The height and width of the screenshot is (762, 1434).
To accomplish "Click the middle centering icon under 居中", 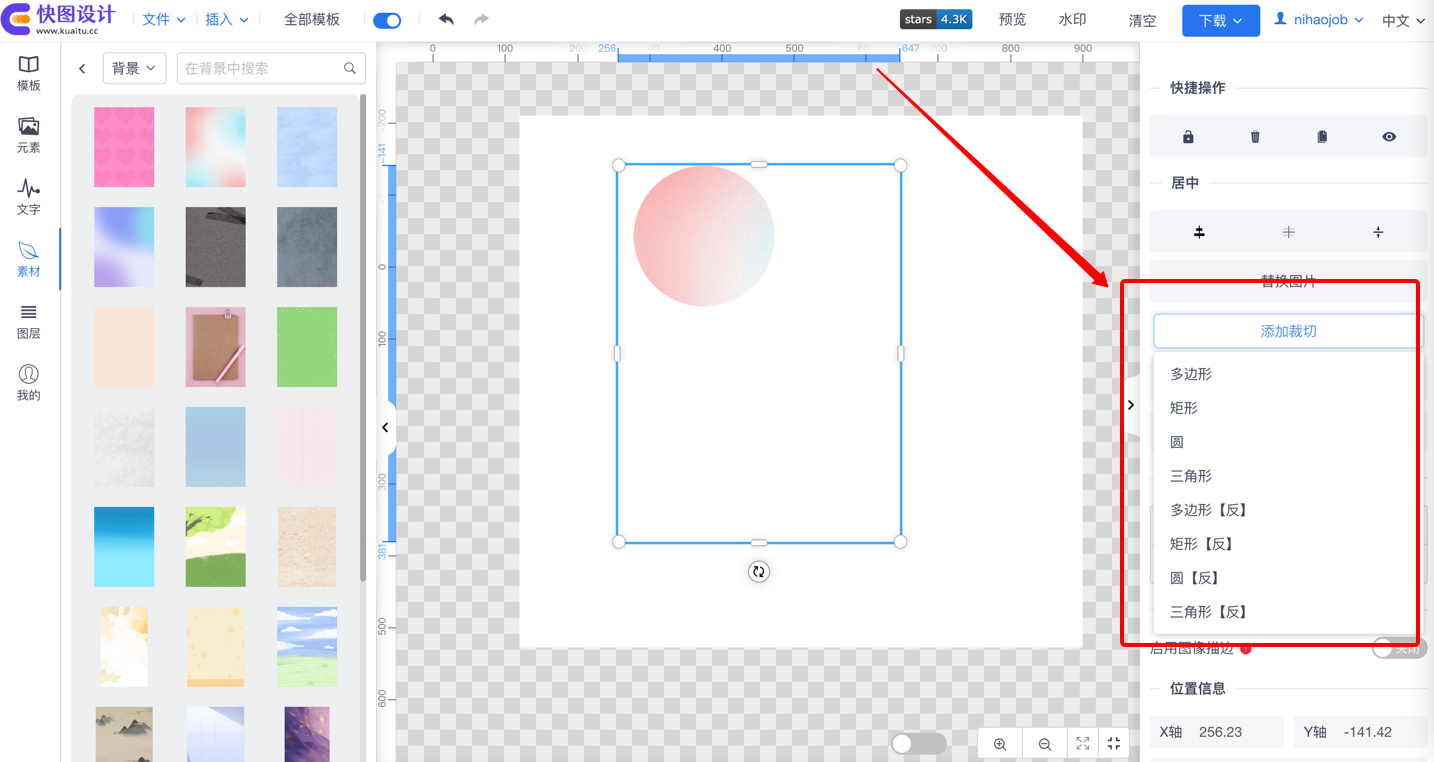I will click(x=1288, y=232).
